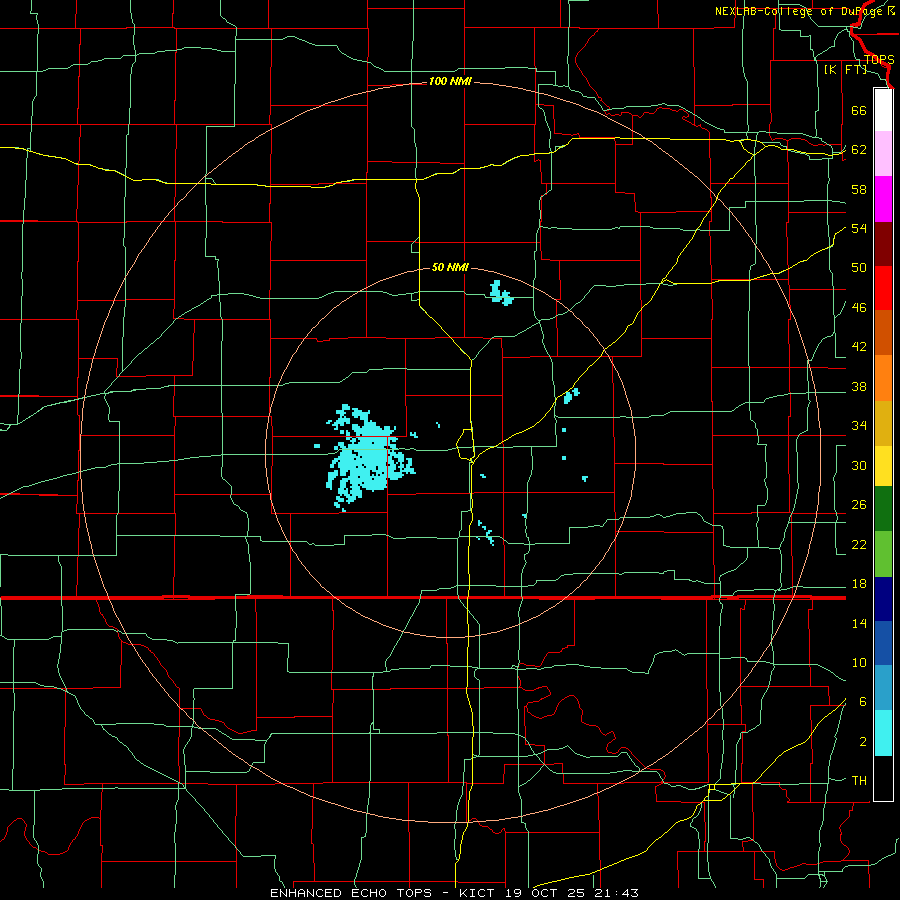Click the yellow legend swatch
Screen dimensions: 900x900
click(x=883, y=466)
